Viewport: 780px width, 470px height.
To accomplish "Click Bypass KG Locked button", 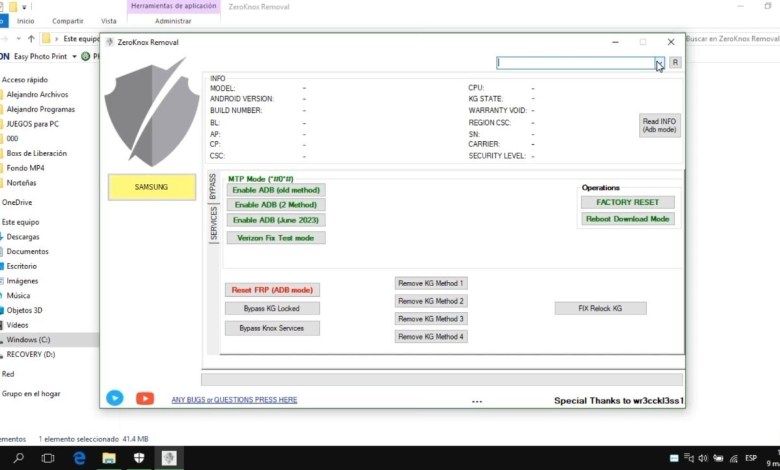I will [272, 308].
